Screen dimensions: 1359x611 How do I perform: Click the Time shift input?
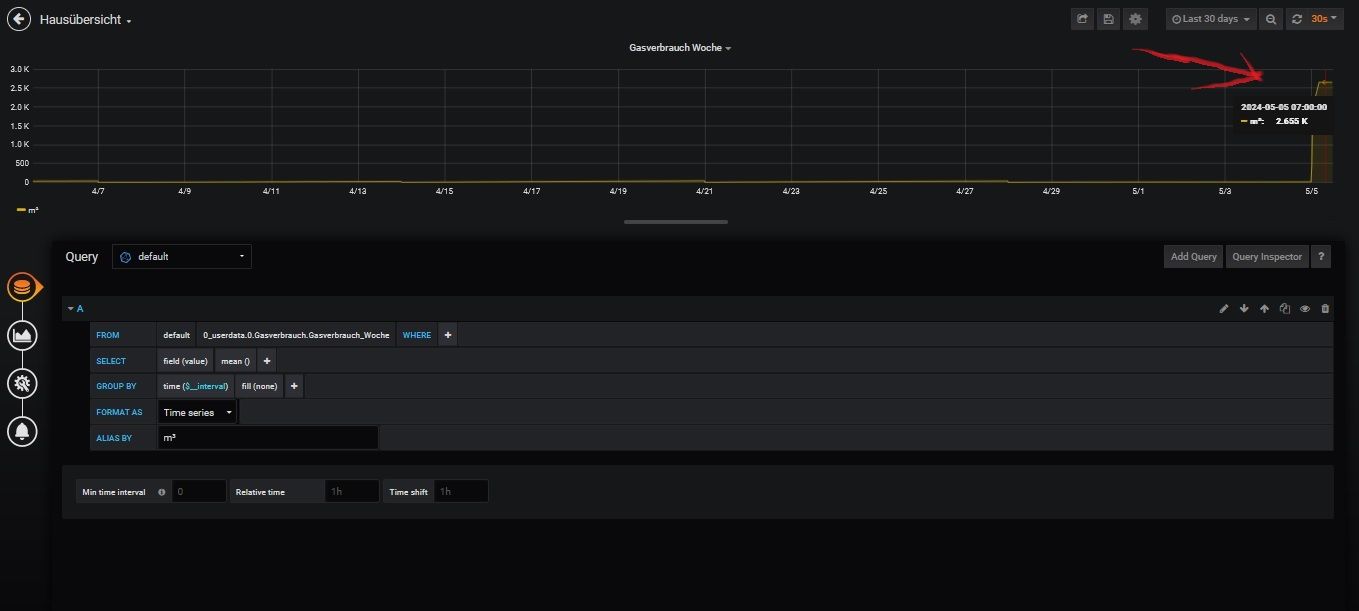[461, 491]
